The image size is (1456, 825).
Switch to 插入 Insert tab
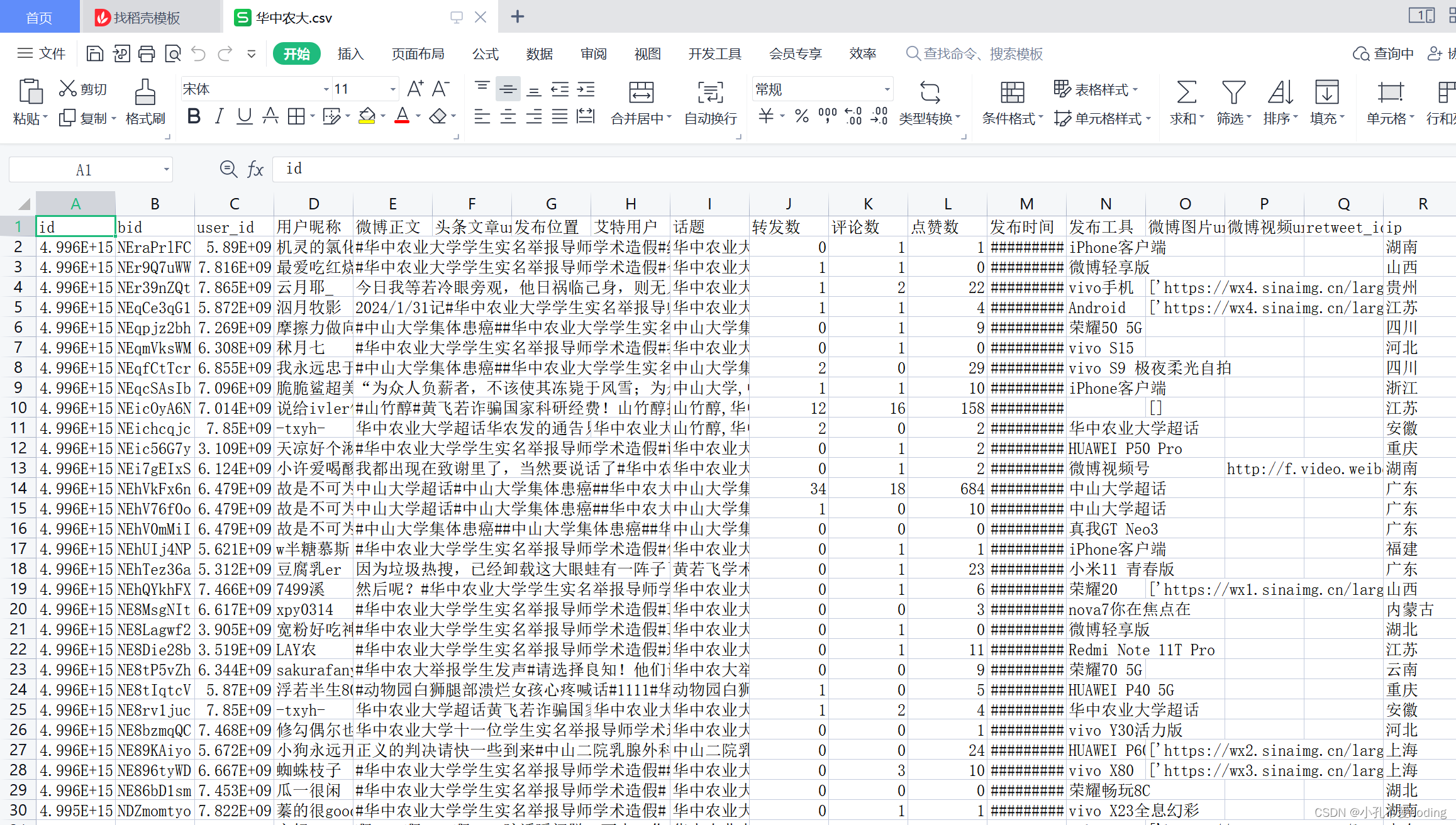(x=350, y=54)
